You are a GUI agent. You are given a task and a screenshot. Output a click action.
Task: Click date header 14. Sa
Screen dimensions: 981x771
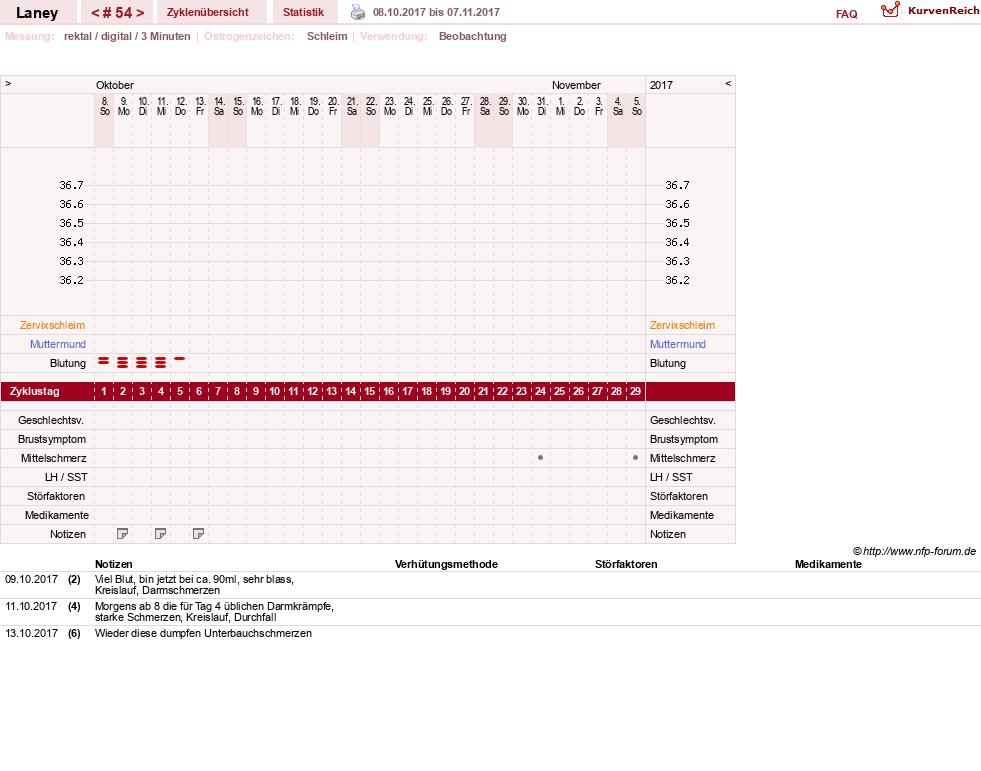pyautogui.click(x=218, y=106)
